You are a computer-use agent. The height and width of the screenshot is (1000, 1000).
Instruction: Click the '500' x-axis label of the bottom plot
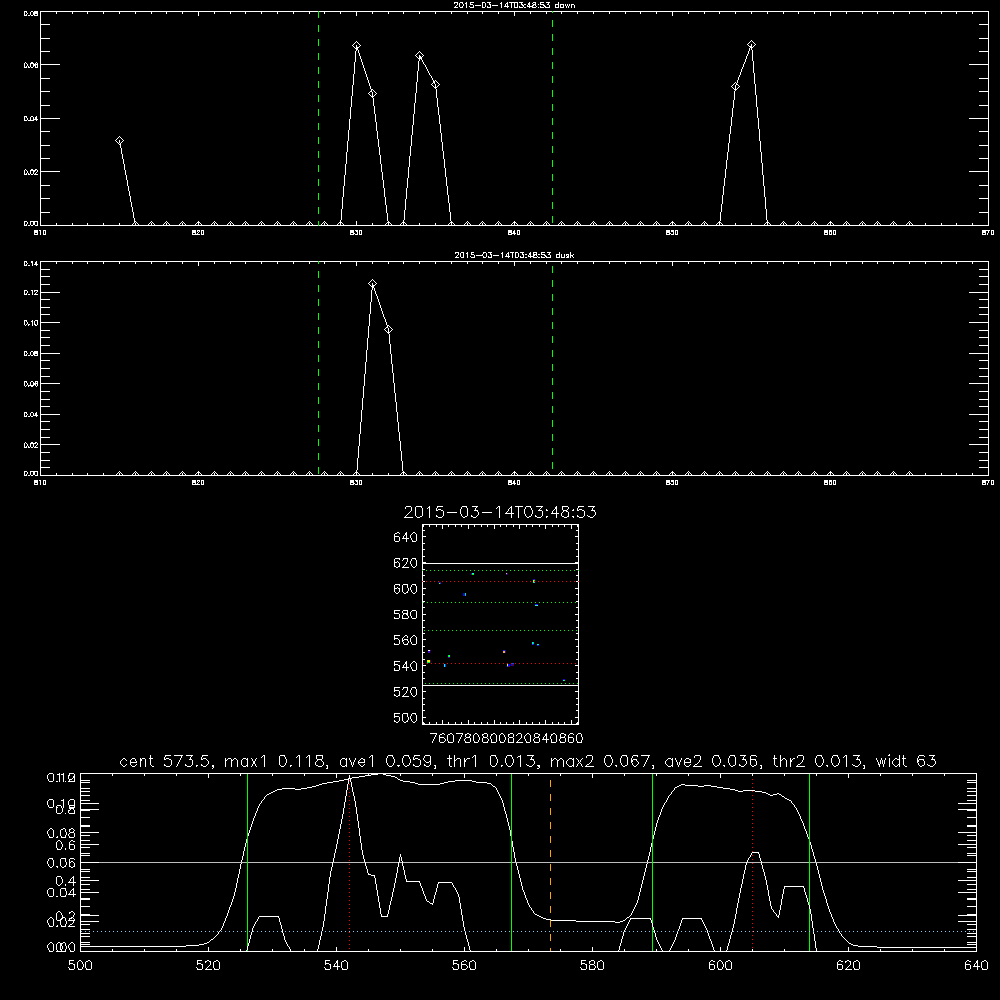point(80,966)
